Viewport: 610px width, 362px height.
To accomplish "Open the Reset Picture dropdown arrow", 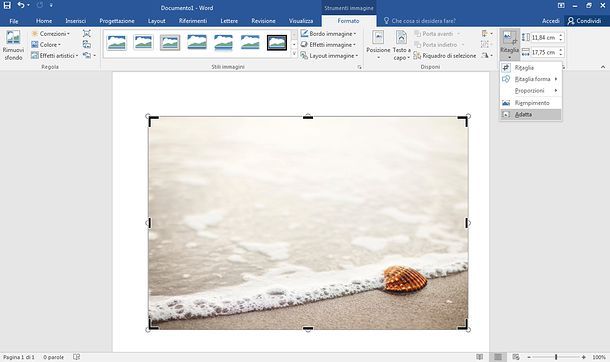I will [95, 56].
